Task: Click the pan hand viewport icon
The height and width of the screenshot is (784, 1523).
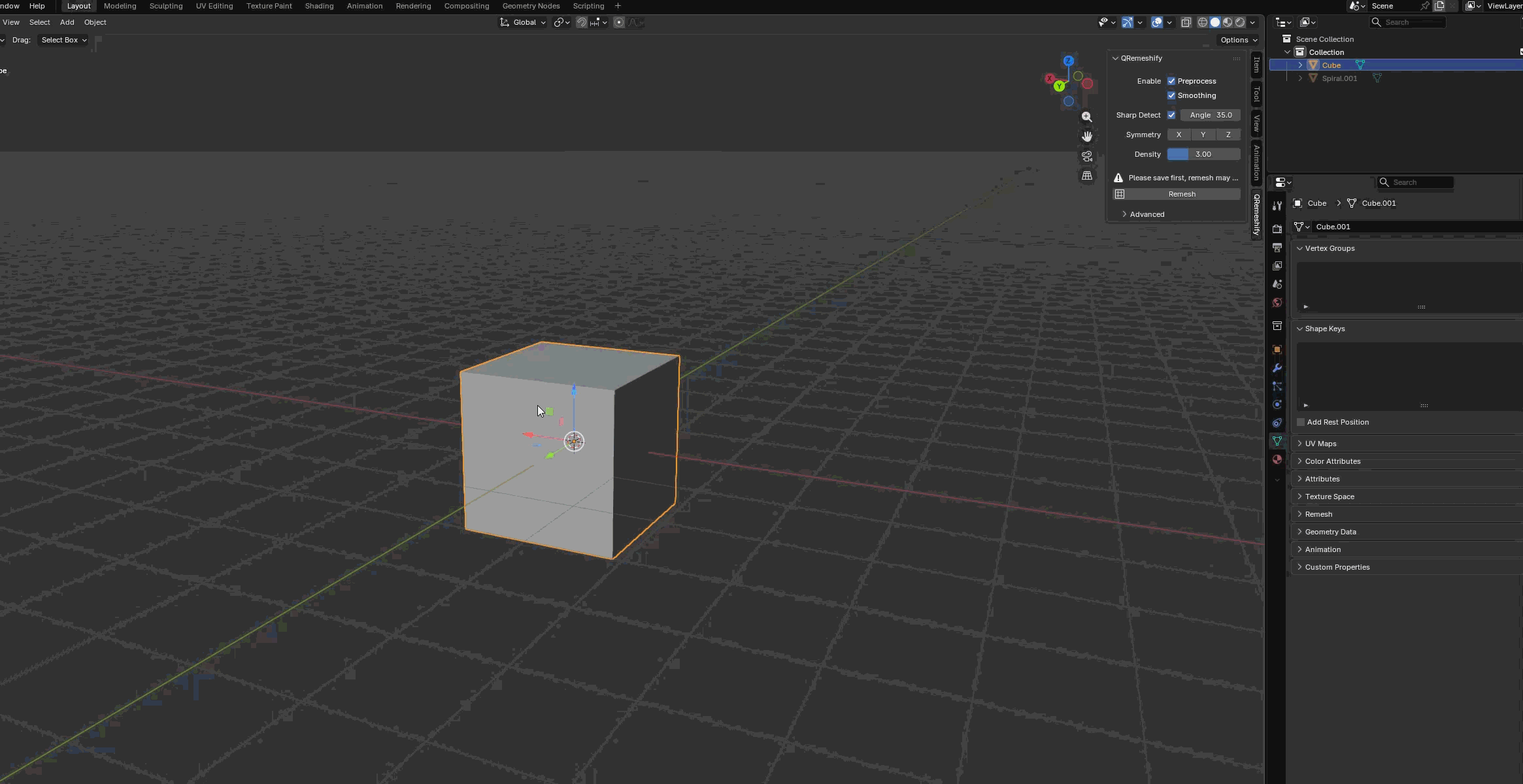Action: coord(1086,137)
